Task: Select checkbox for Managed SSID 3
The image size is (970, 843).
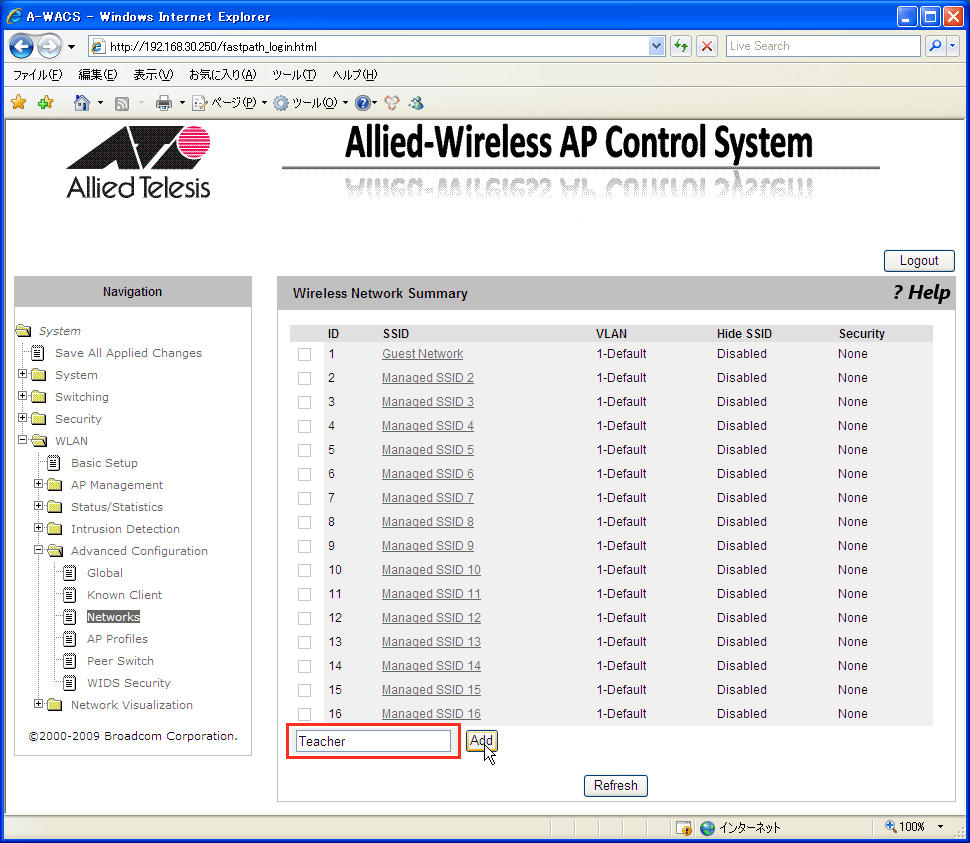Action: [304, 403]
